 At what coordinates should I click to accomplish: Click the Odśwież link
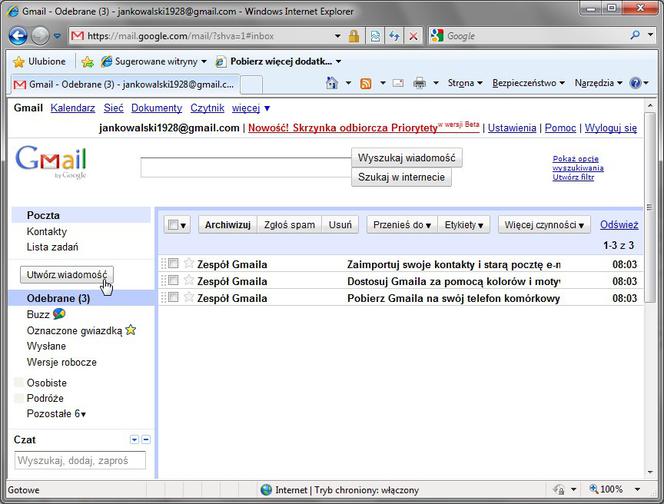pyautogui.click(x=619, y=225)
